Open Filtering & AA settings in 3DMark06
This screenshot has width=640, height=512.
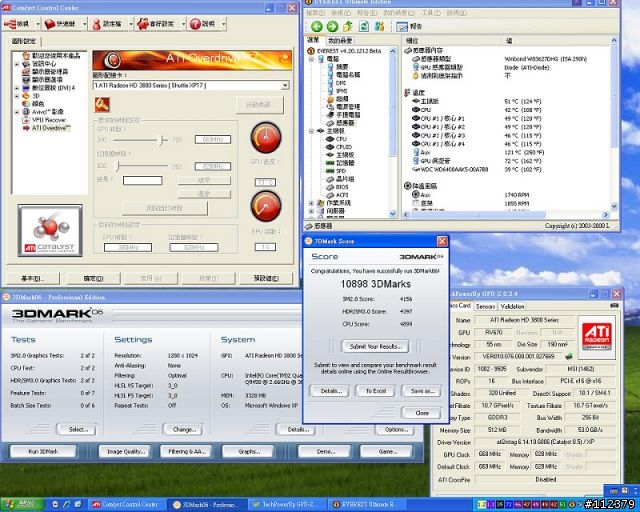click(187, 452)
